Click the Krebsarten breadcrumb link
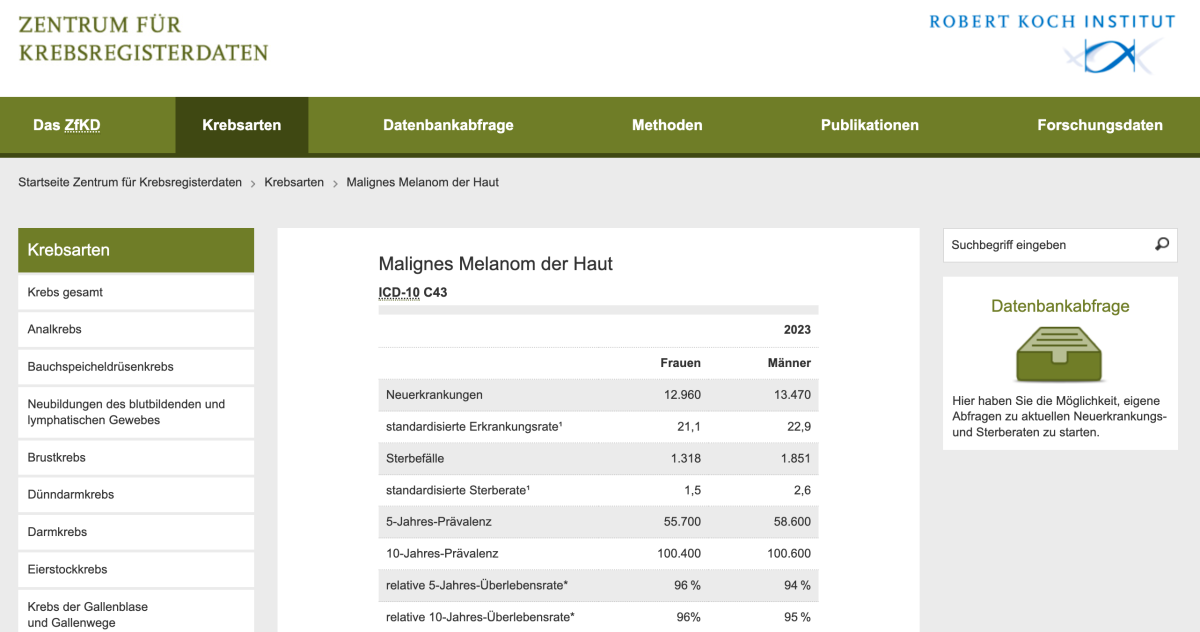 [294, 182]
